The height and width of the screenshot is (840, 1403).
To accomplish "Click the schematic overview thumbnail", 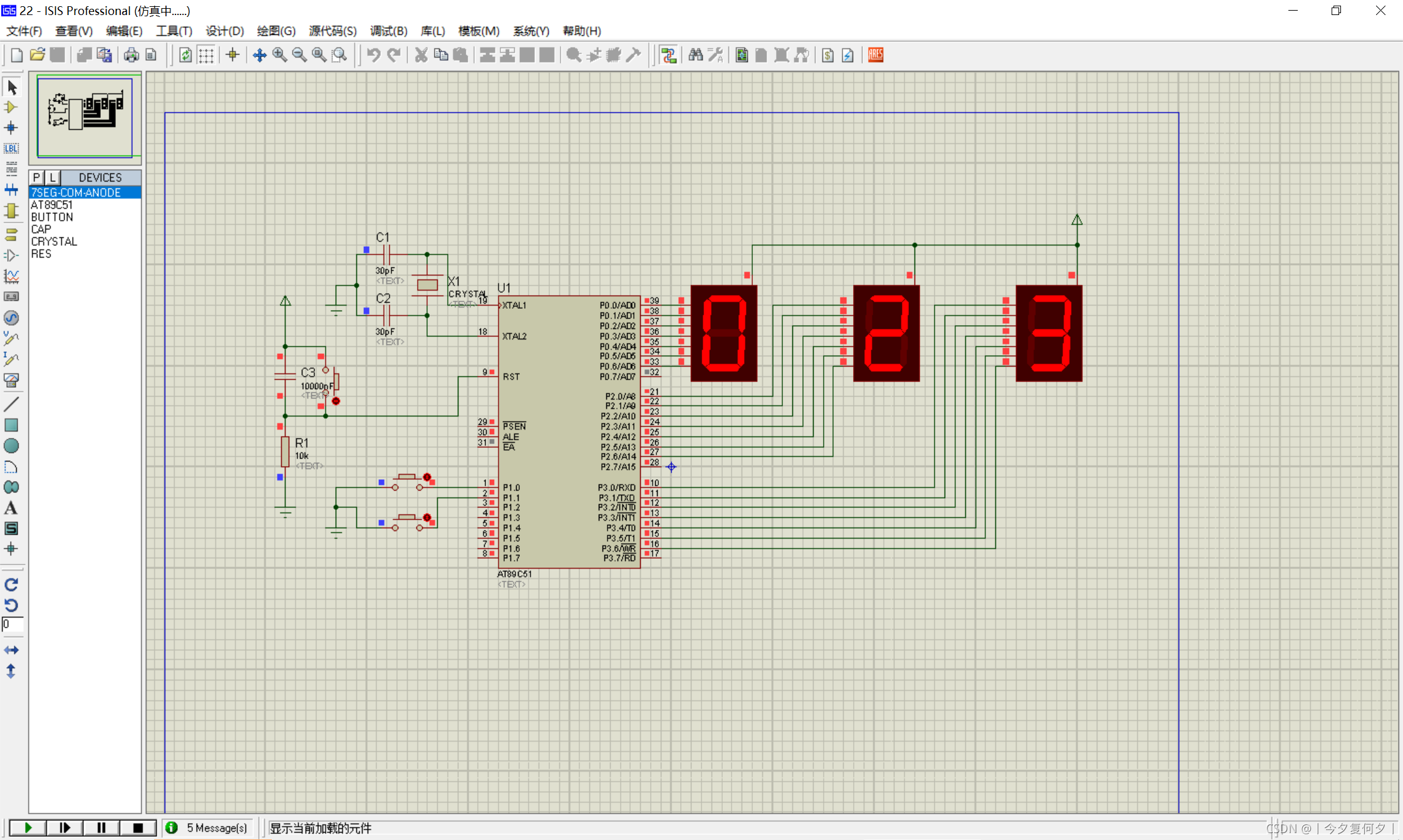I will pos(85,115).
